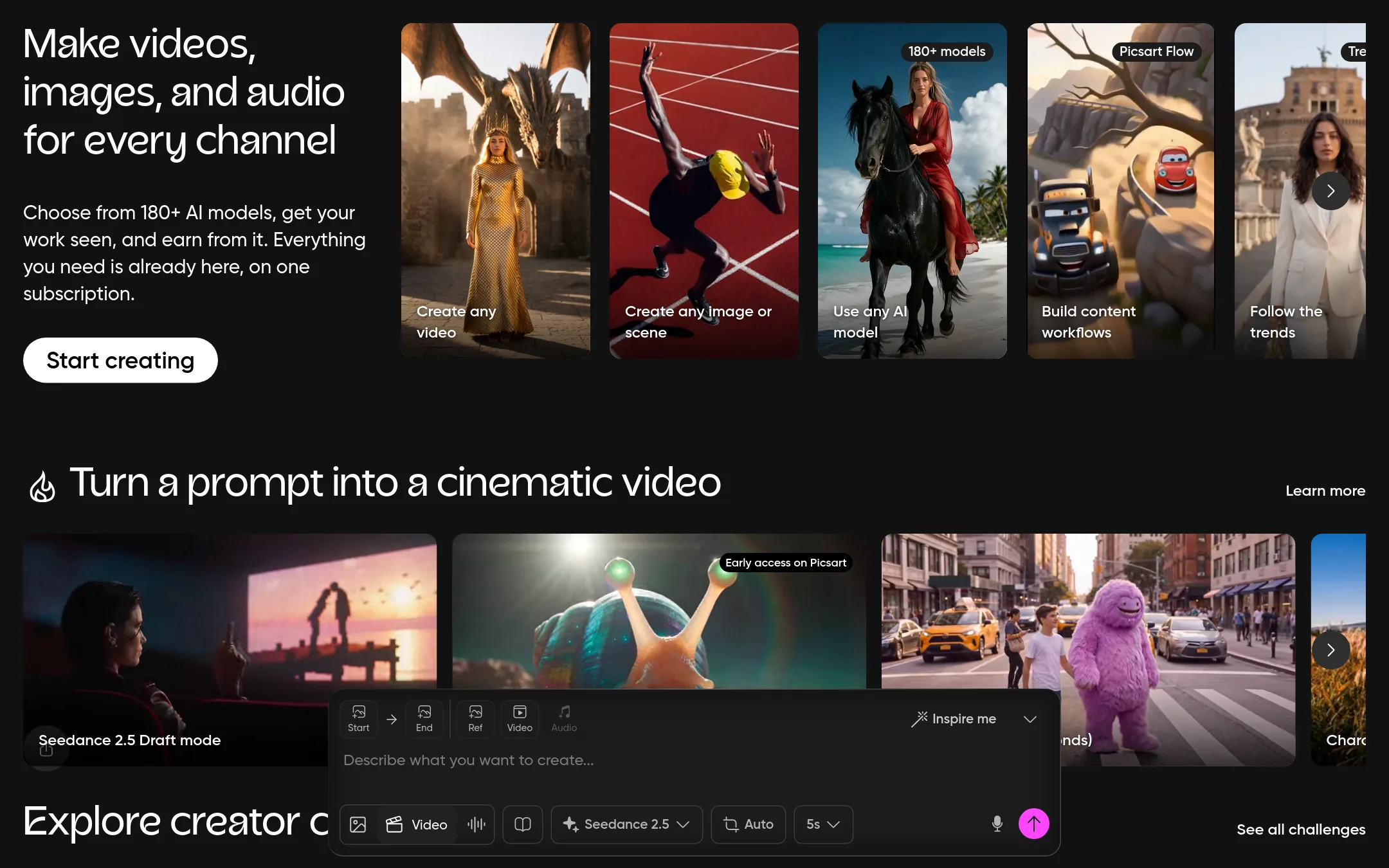Click the 'Make videos, images, and audio' headline
Image resolution: width=1389 pixels, height=868 pixels.
click(x=184, y=92)
